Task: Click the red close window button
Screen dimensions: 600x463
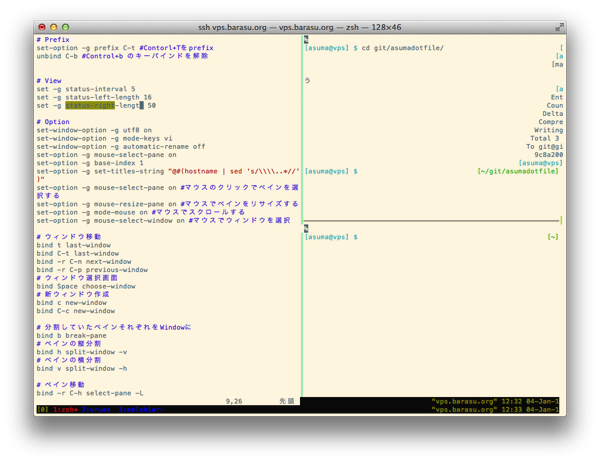Action: pos(42,27)
